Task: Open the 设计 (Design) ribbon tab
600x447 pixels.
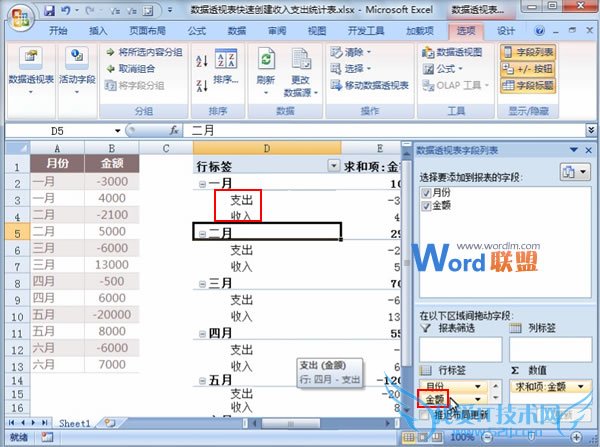Action: pos(506,31)
